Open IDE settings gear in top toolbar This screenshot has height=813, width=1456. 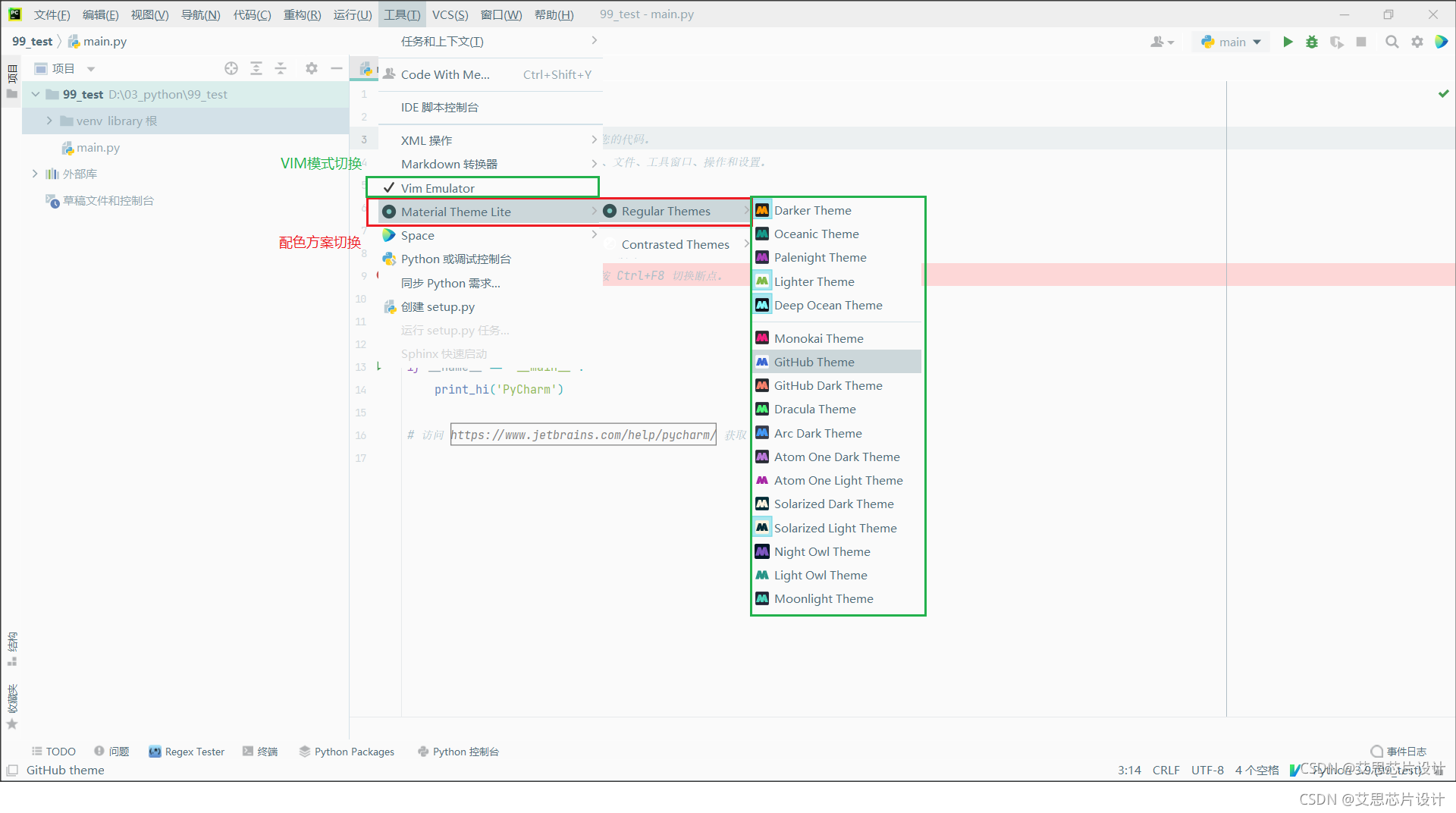1417,42
